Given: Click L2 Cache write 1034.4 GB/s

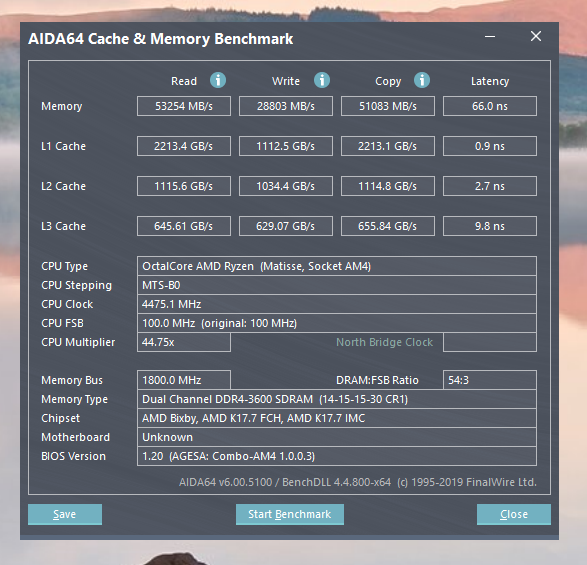Looking at the screenshot, I should [286, 186].
